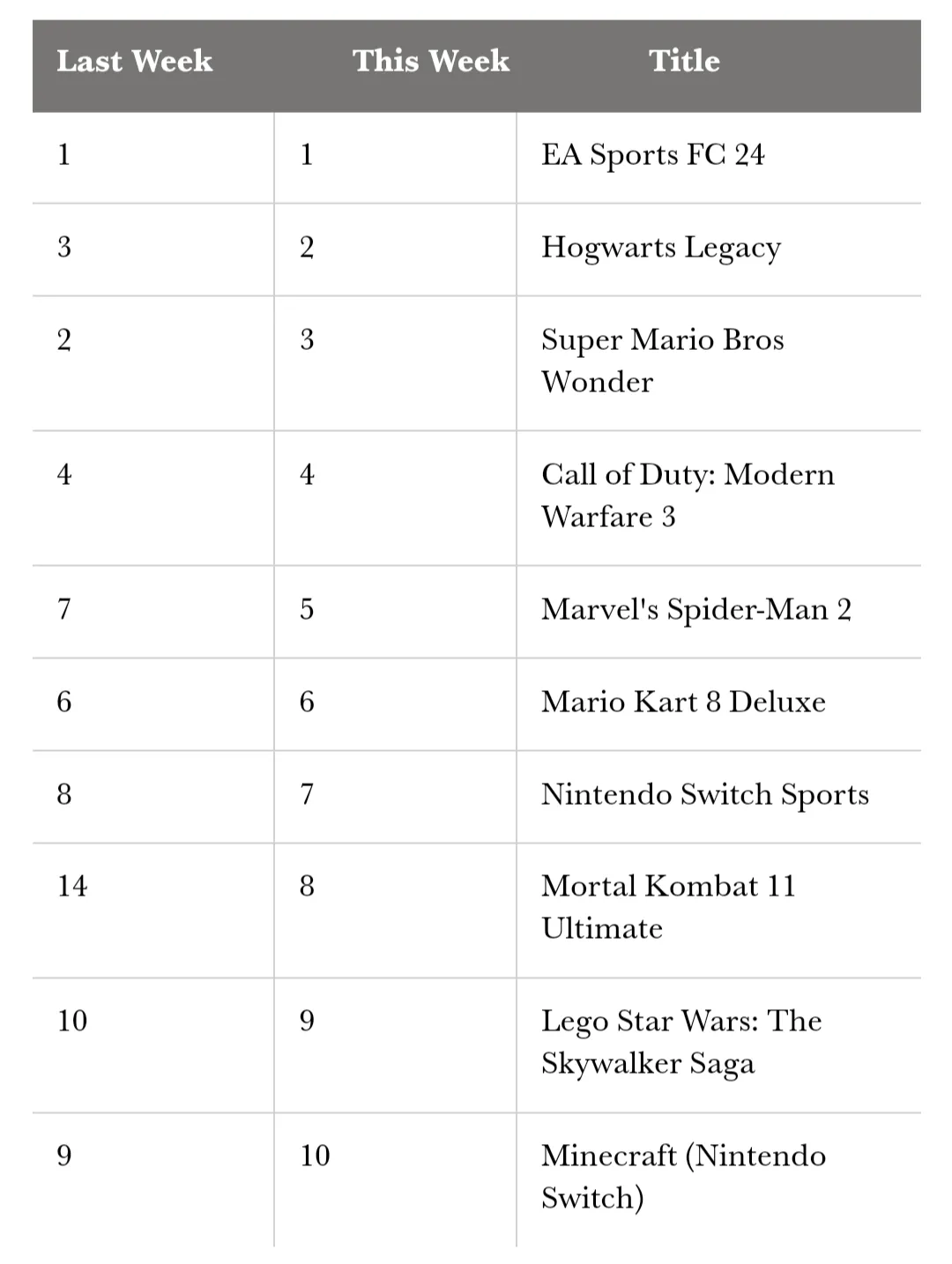The image size is (952, 1264).
Task: Select the EA Sports FC 24 title
Action: [x=652, y=156]
